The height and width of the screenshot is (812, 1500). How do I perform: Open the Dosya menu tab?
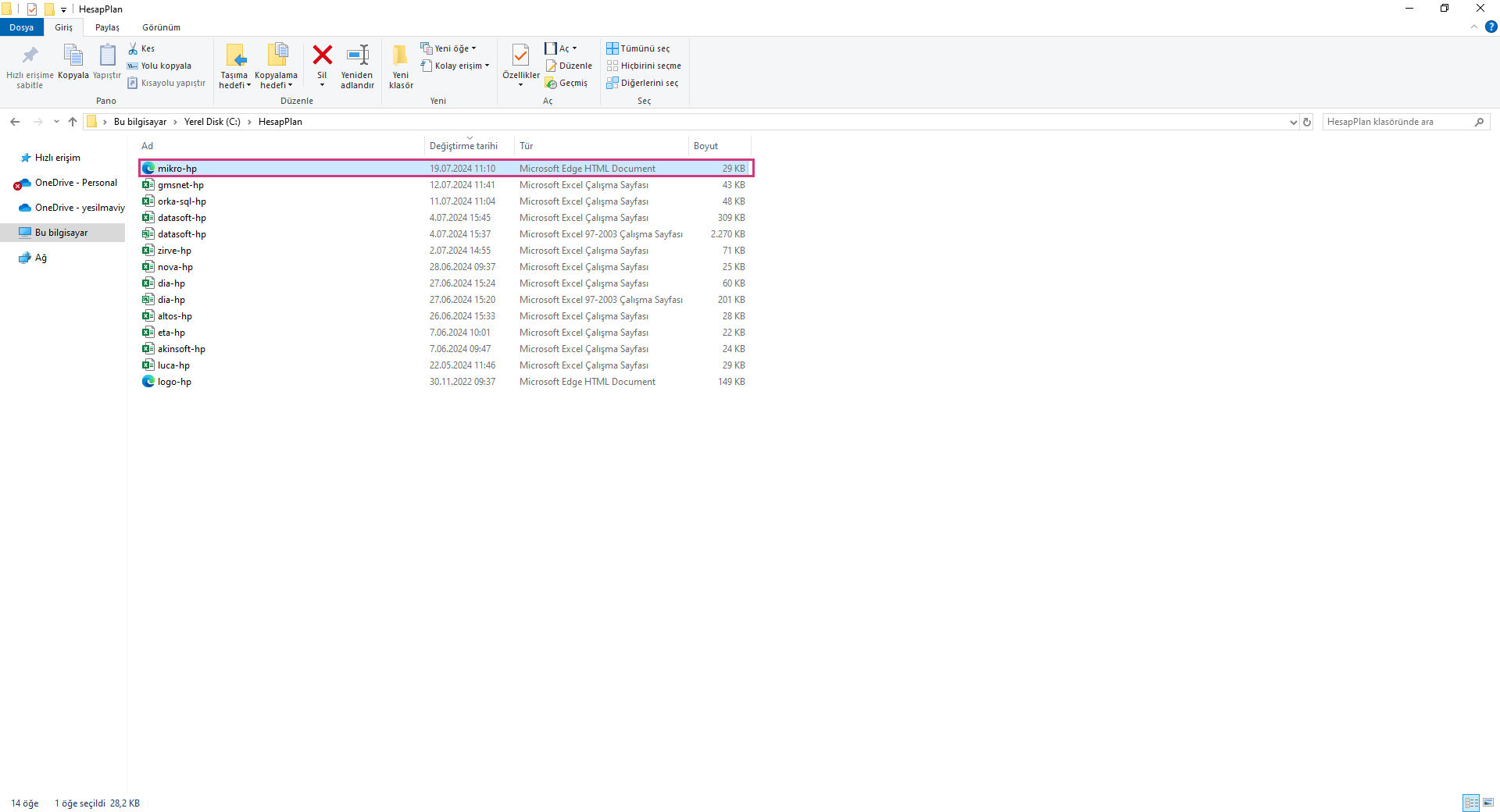pyautogui.click(x=22, y=27)
